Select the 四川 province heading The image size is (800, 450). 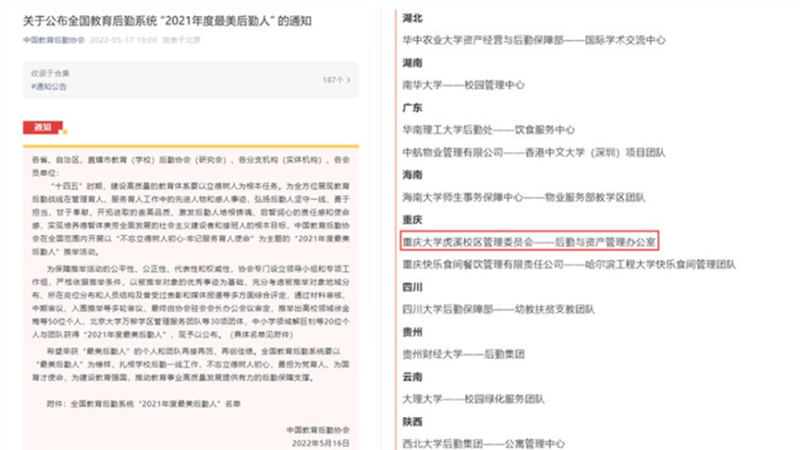412,287
